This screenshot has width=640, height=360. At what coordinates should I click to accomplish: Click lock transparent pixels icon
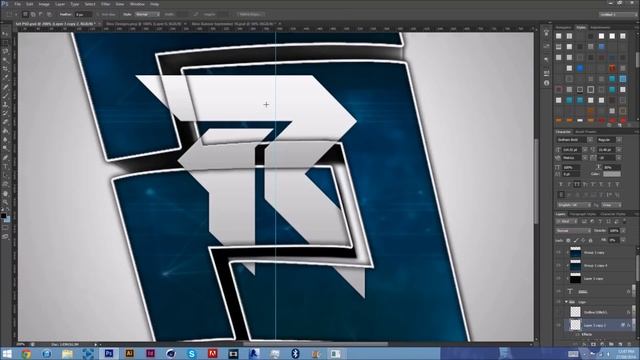pyautogui.click(x=569, y=240)
